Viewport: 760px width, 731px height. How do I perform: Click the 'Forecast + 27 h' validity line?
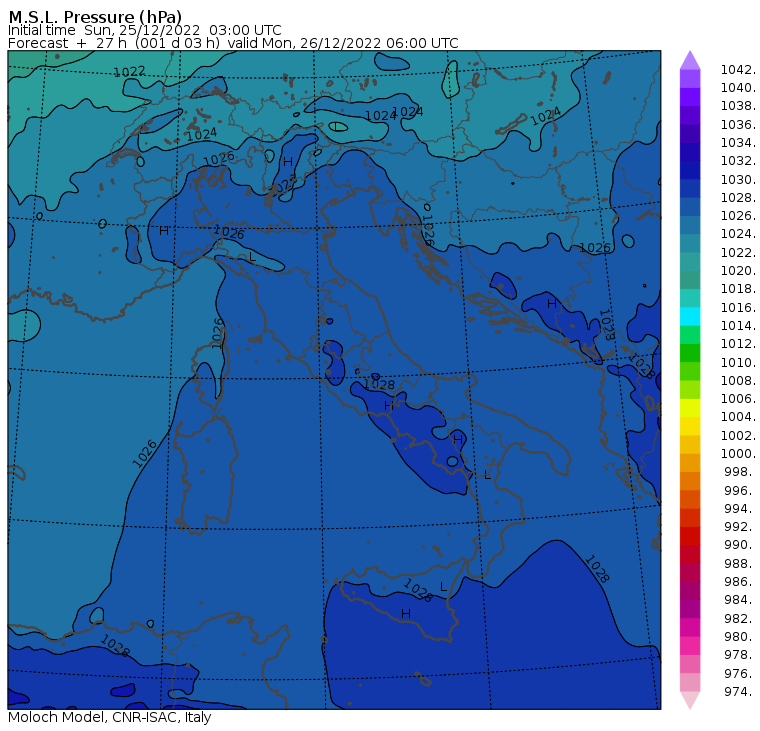point(233,43)
